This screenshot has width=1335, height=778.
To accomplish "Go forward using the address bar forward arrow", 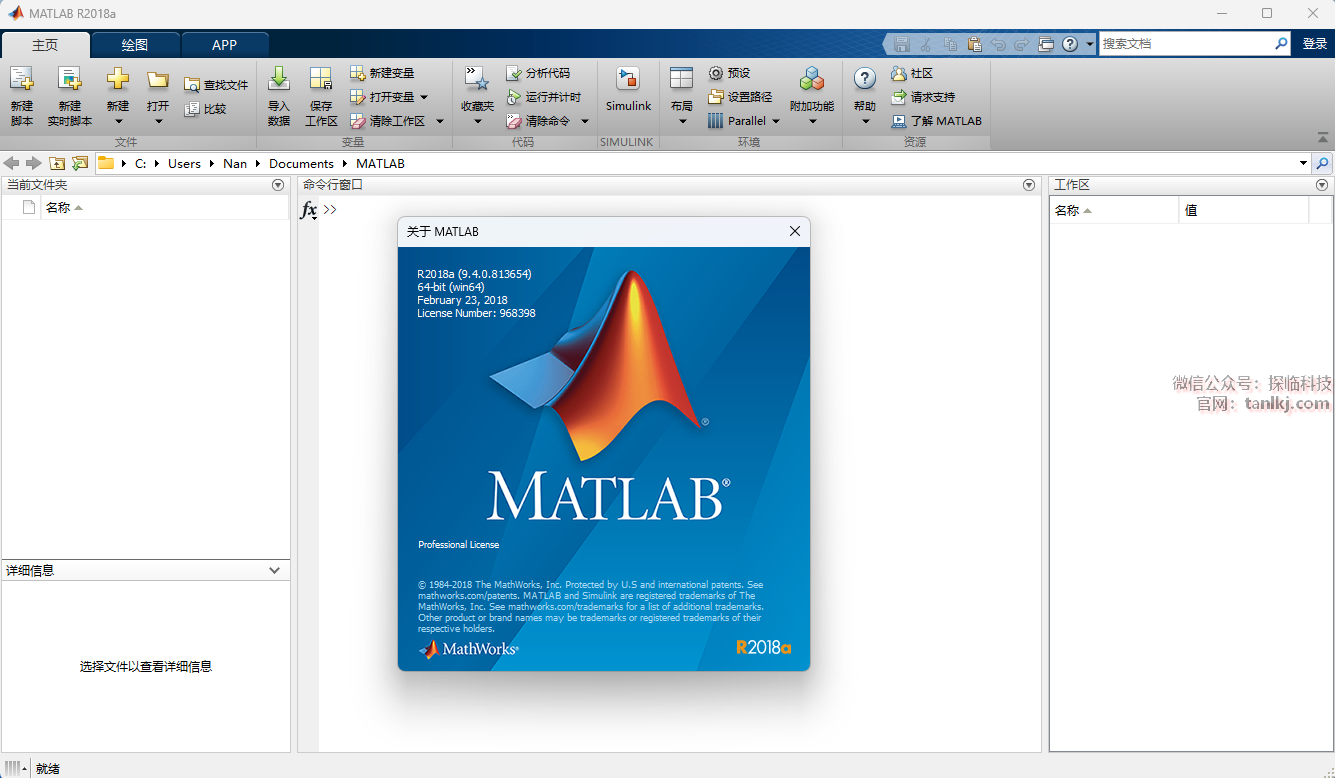I will pos(33,163).
